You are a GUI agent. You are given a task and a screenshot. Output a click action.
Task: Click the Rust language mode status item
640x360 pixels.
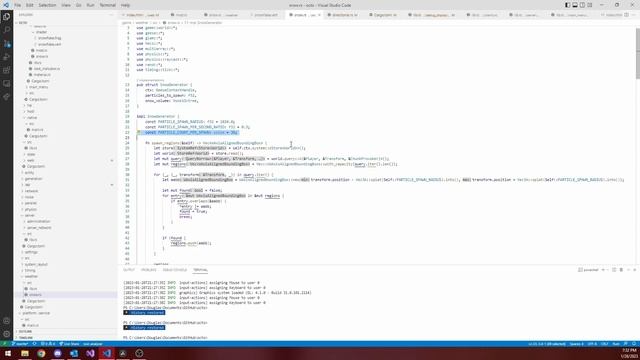pyautogui.click(x=616, y=344)
